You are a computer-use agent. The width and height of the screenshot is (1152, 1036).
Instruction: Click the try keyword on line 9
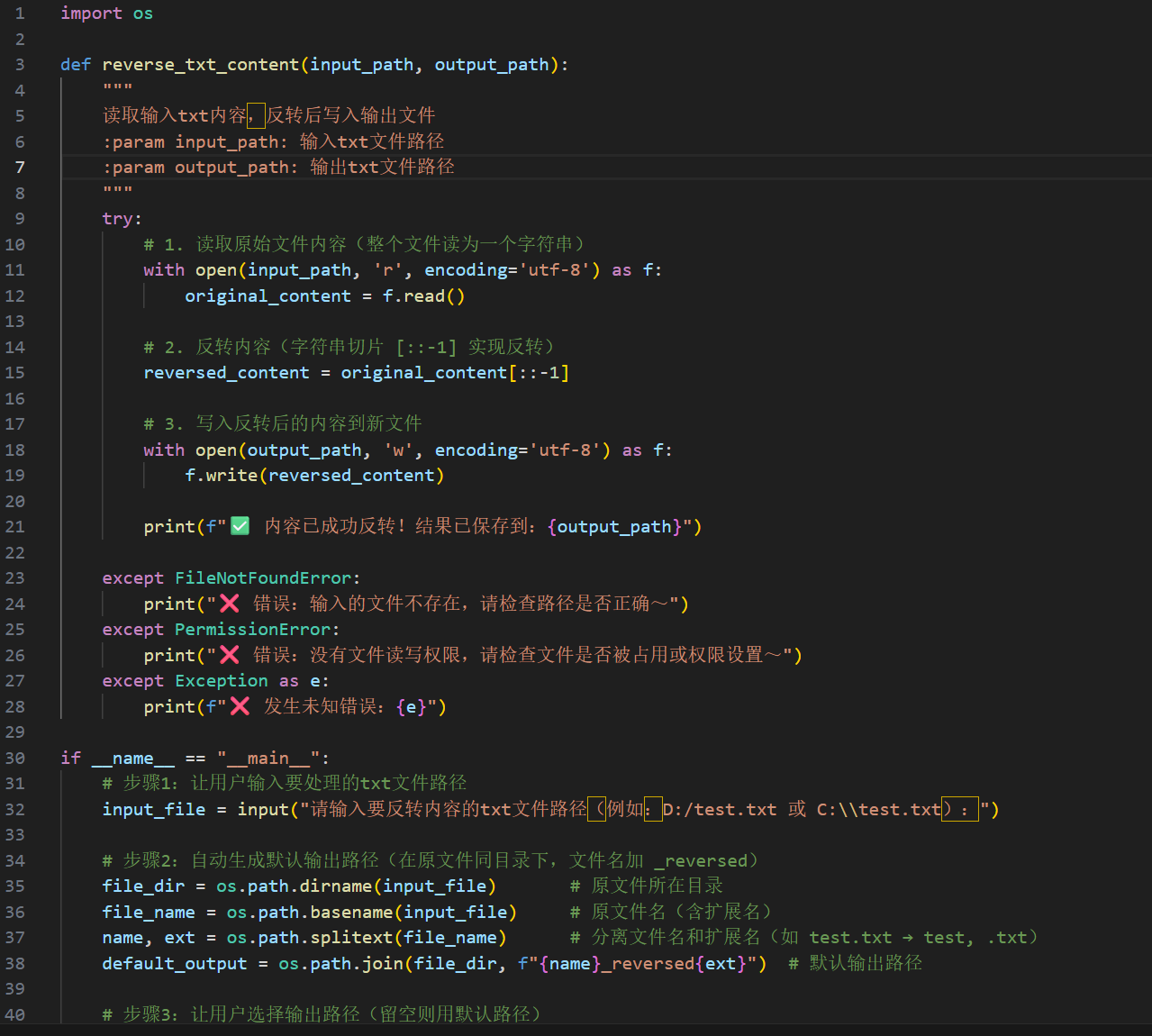tap(117, 219)
